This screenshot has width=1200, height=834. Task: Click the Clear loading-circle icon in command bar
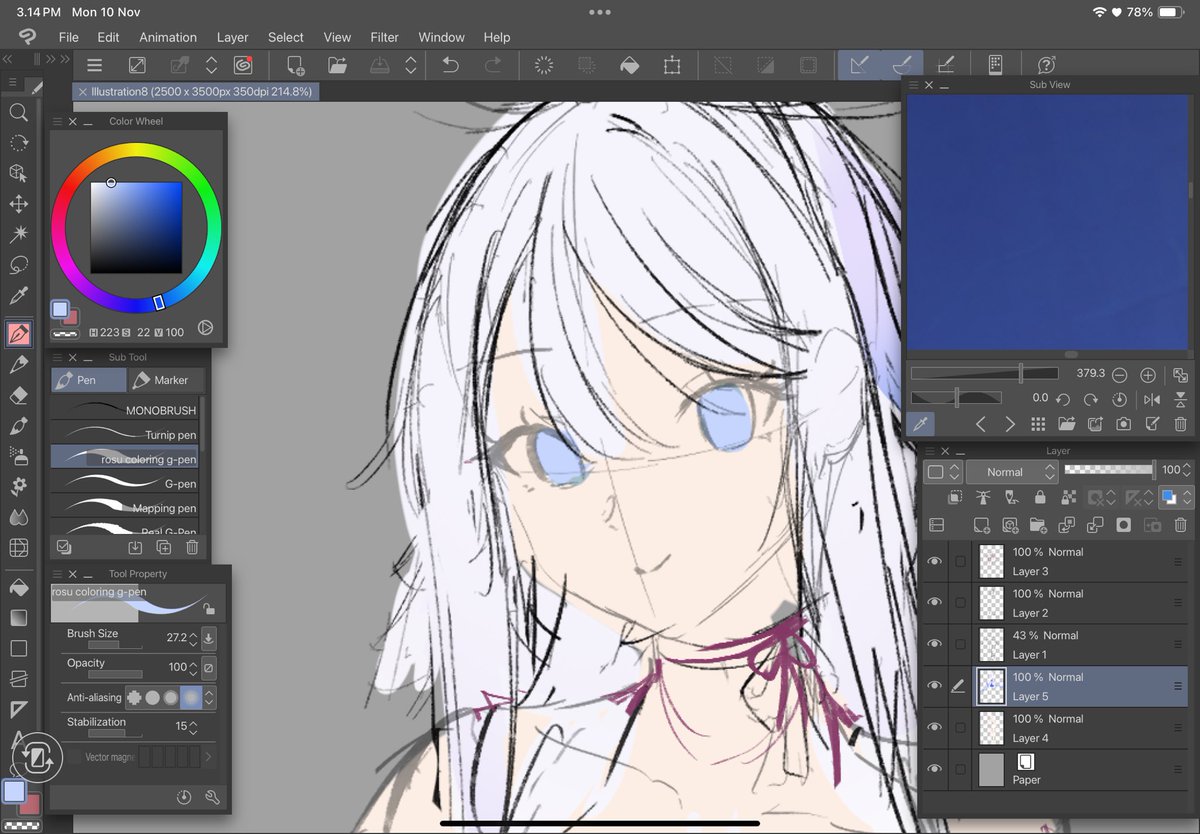[544, 65]
